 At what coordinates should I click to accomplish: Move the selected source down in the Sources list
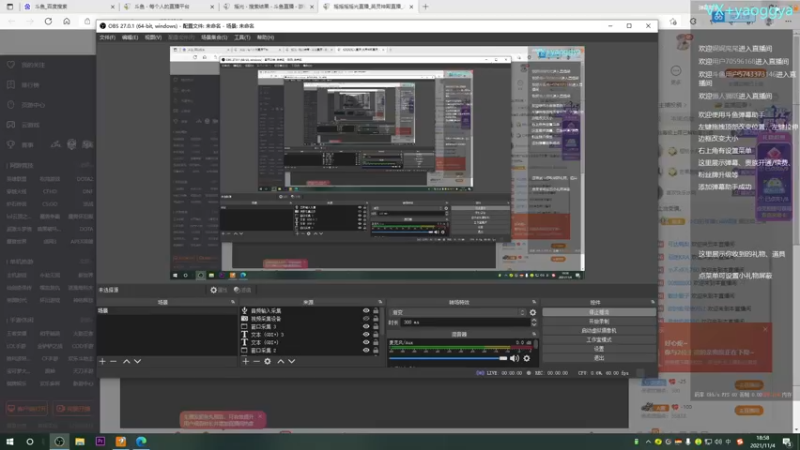(x=291, y=361)
